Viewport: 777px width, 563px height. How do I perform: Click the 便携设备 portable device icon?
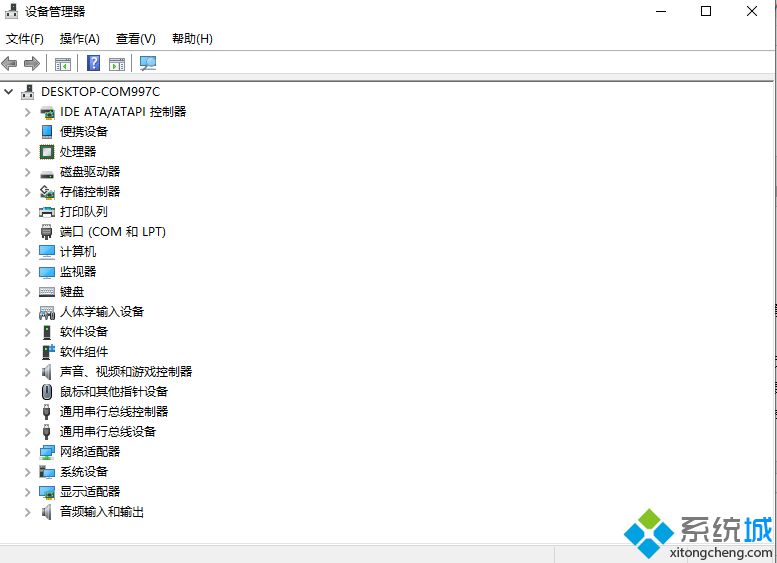(x=47, y=132)
